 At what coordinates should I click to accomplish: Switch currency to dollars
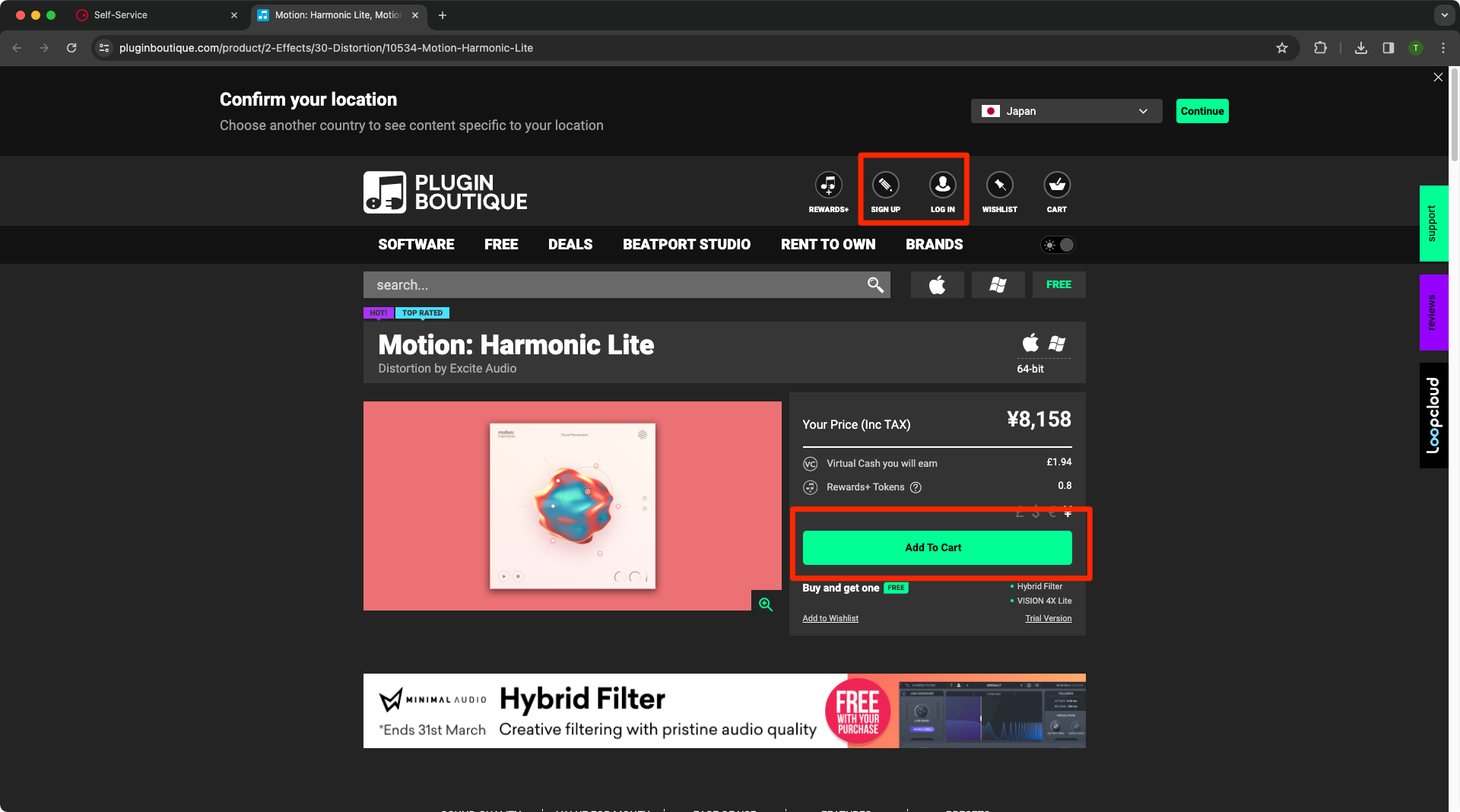(1036, 512)
